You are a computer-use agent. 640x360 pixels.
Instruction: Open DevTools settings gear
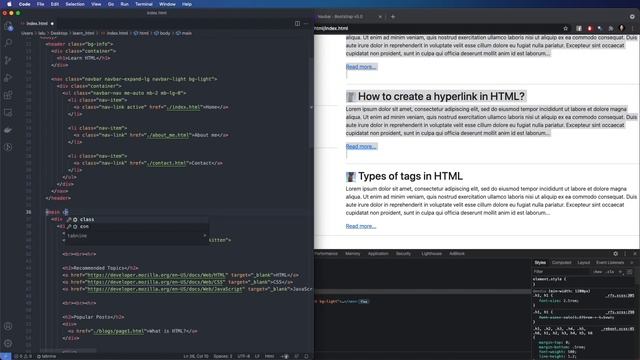tap(616, 253)
